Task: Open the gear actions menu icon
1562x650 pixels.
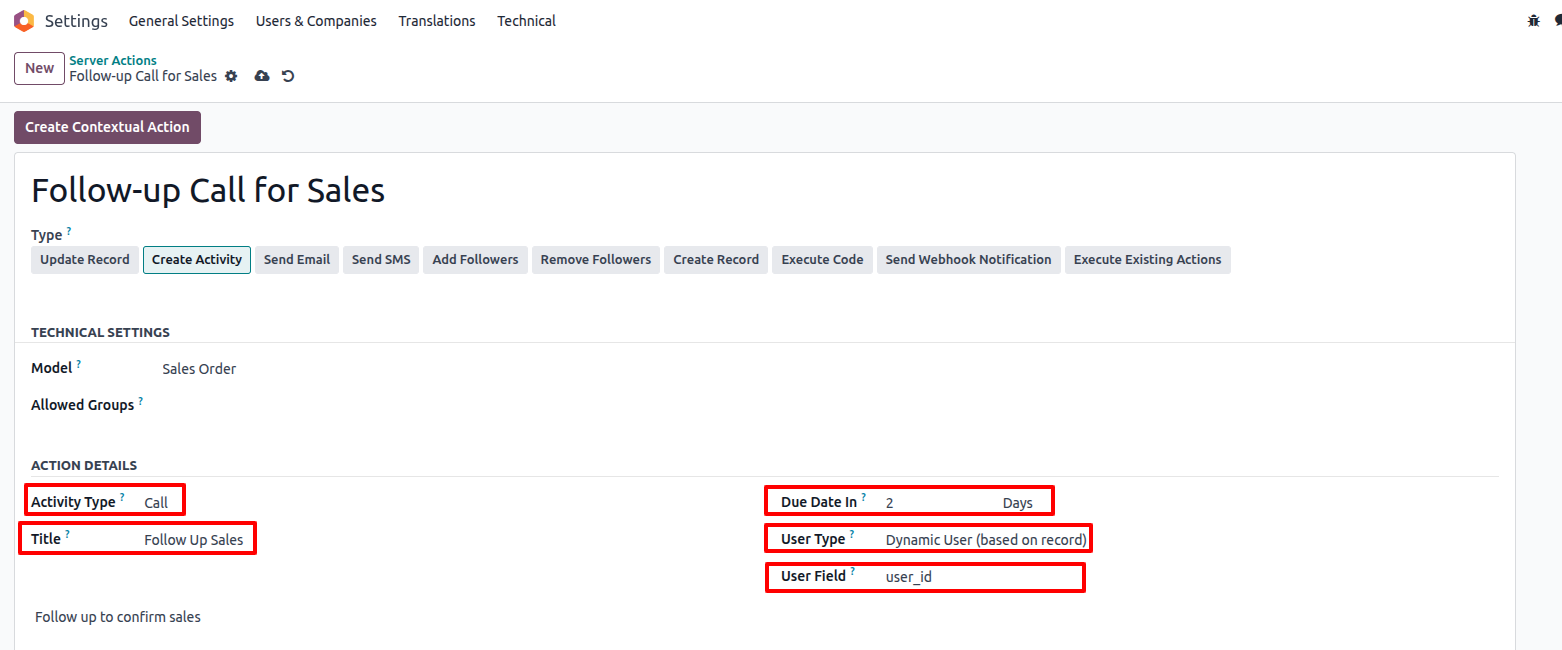Action: tap(231, 76)
